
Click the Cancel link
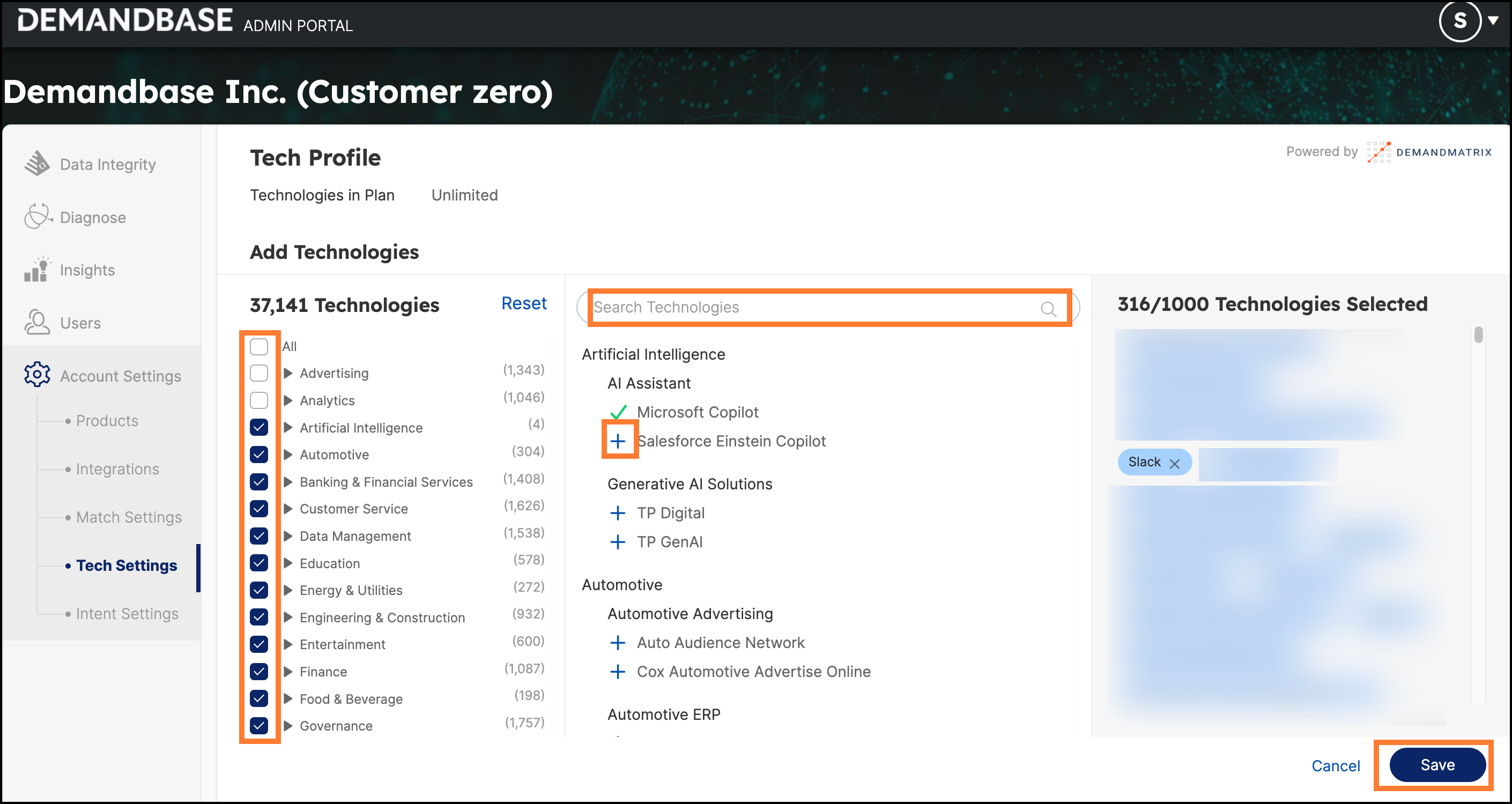(x=1335, y=766)
